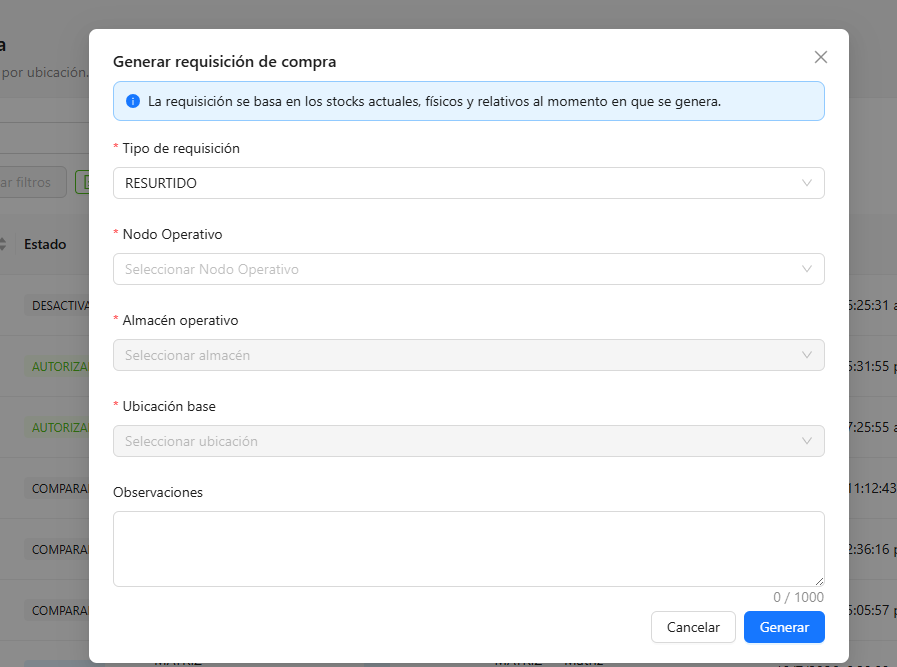Click the 'Observaciones' field label
The width and height of the screenshot is (897, 667).
158,492
